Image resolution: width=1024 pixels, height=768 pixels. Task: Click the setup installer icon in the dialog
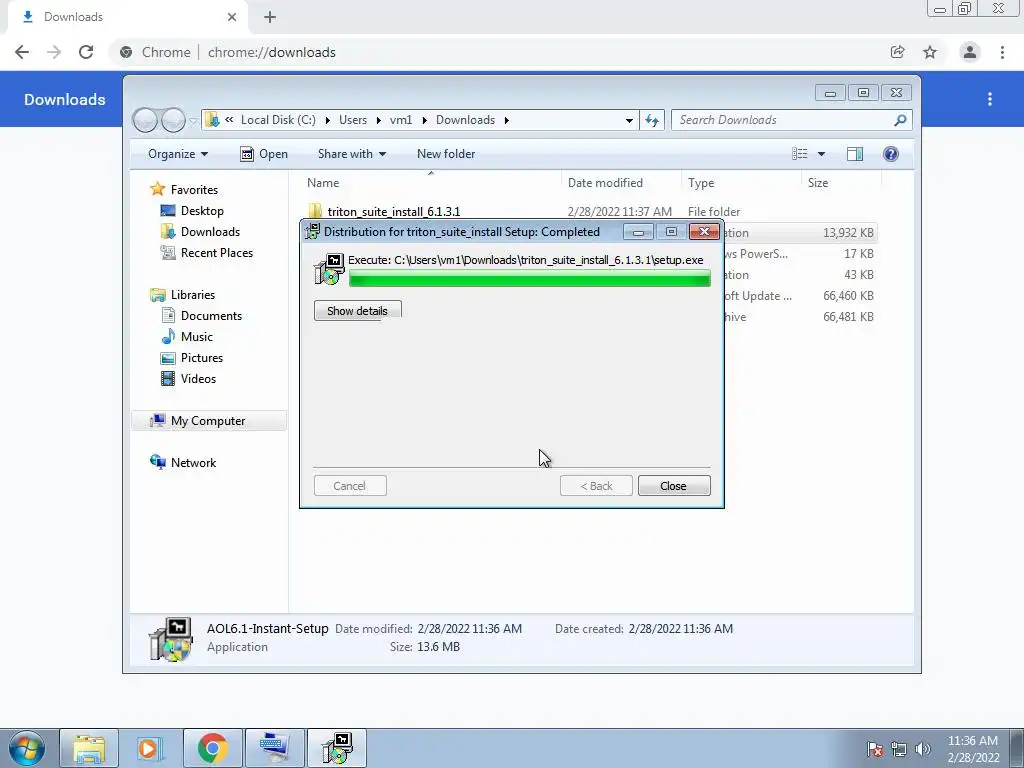(x=329, y=270)
